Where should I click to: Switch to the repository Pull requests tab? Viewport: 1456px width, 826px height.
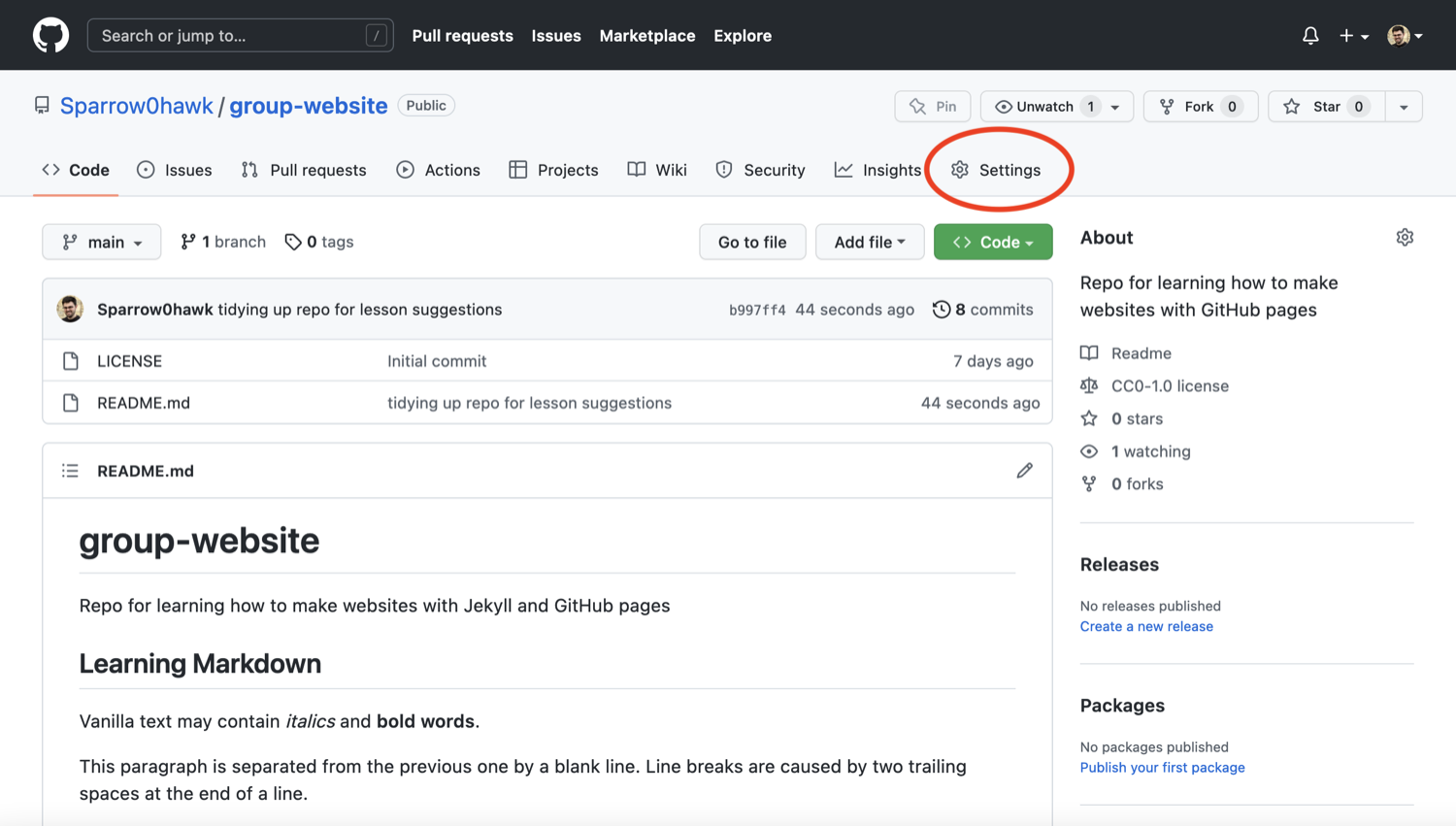(x=304, y=170)
